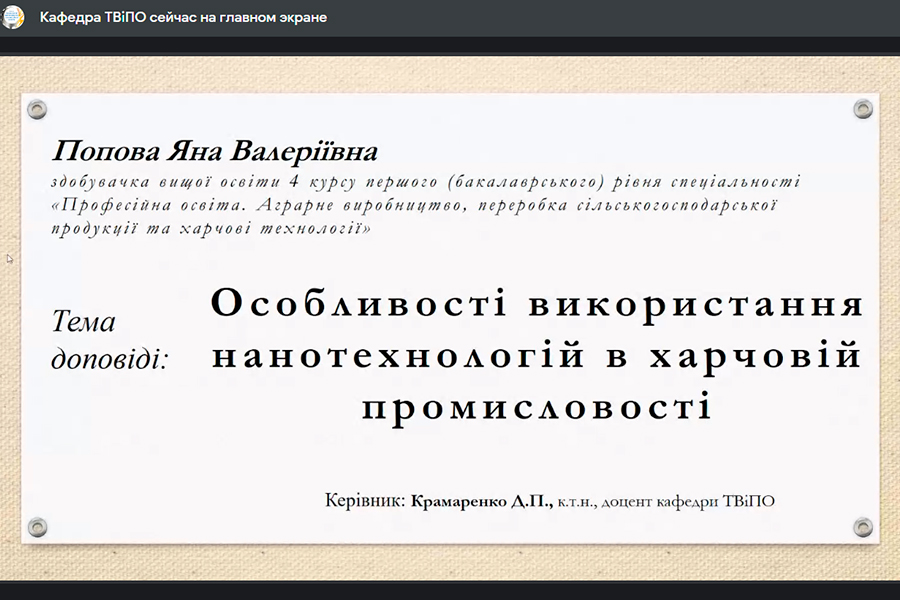900x600 pixels.
Task: Click 'нанотехнологій в харчовій' title line
Action: point(537,357)
